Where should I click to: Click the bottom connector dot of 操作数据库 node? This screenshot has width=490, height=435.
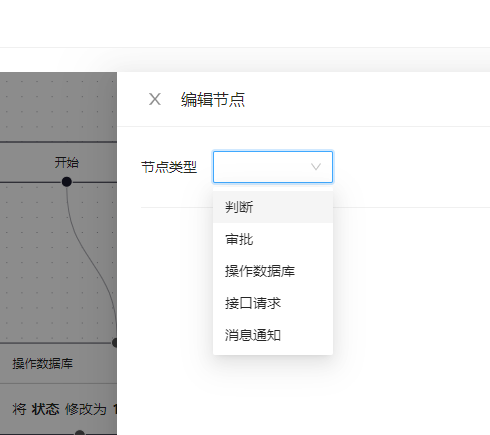80,432
